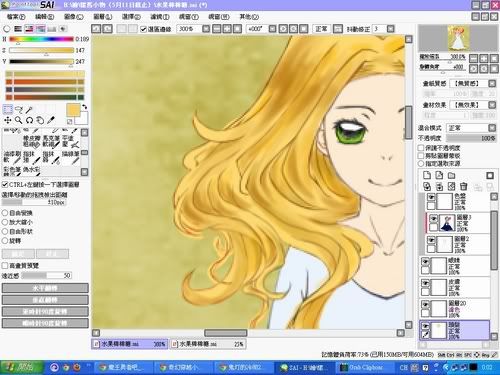Screen dimensions: 500x375
Task: Enable the 高畫質預覽 checkbox
Action: 5,265
